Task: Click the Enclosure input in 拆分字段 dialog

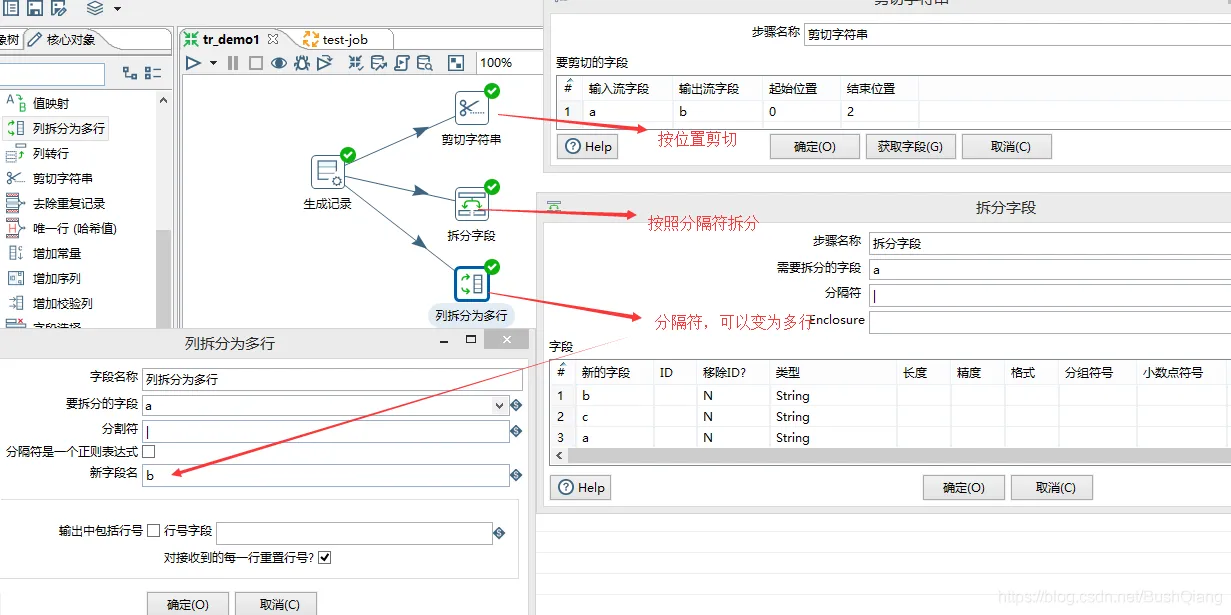Action: (x=1049, y=321)
